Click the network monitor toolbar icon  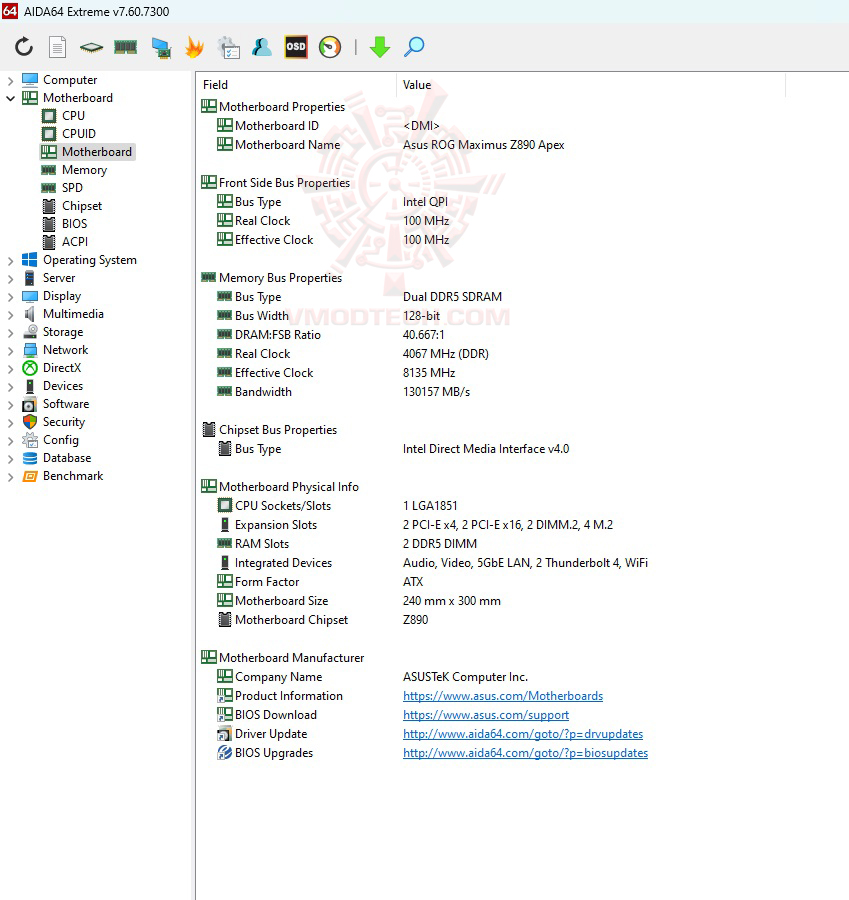161,47
